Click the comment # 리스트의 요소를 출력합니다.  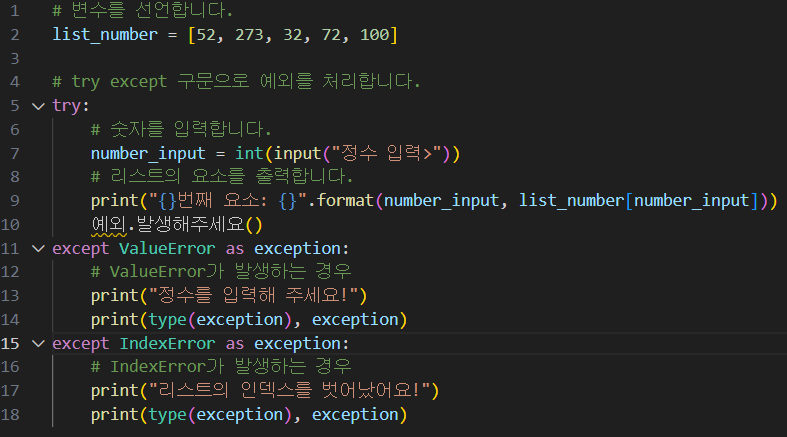point(222,177)
